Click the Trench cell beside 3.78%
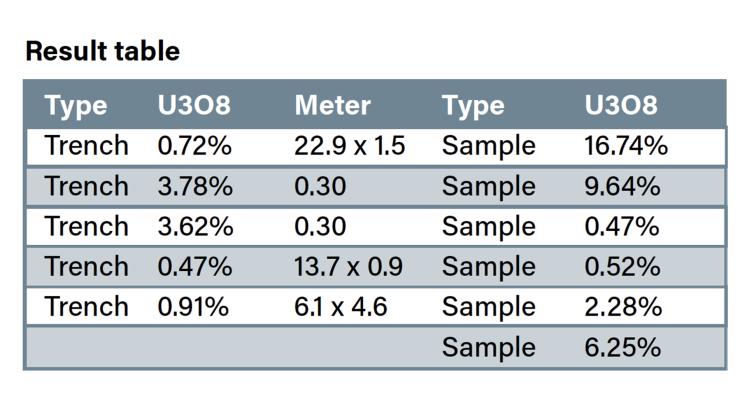Viewport: 747px width, 420px height. point(86,186)
